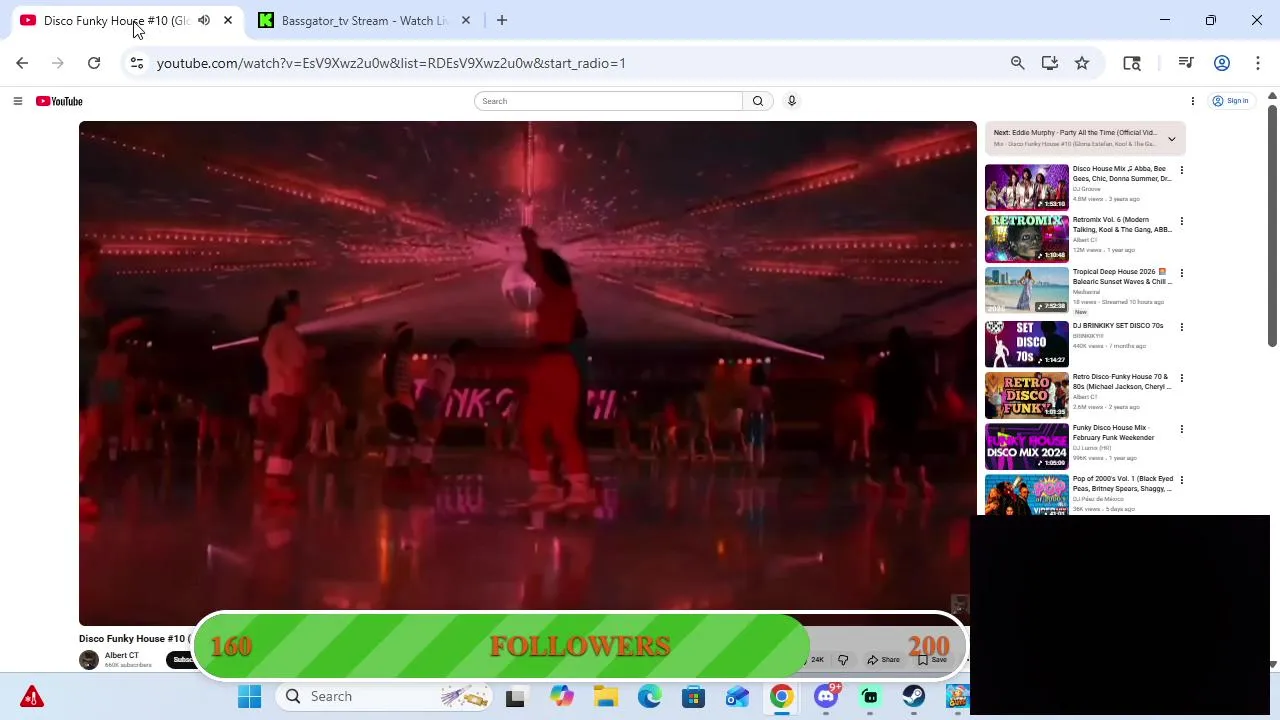Open File Explorer from the taskbar

click(x=605, y=696)
